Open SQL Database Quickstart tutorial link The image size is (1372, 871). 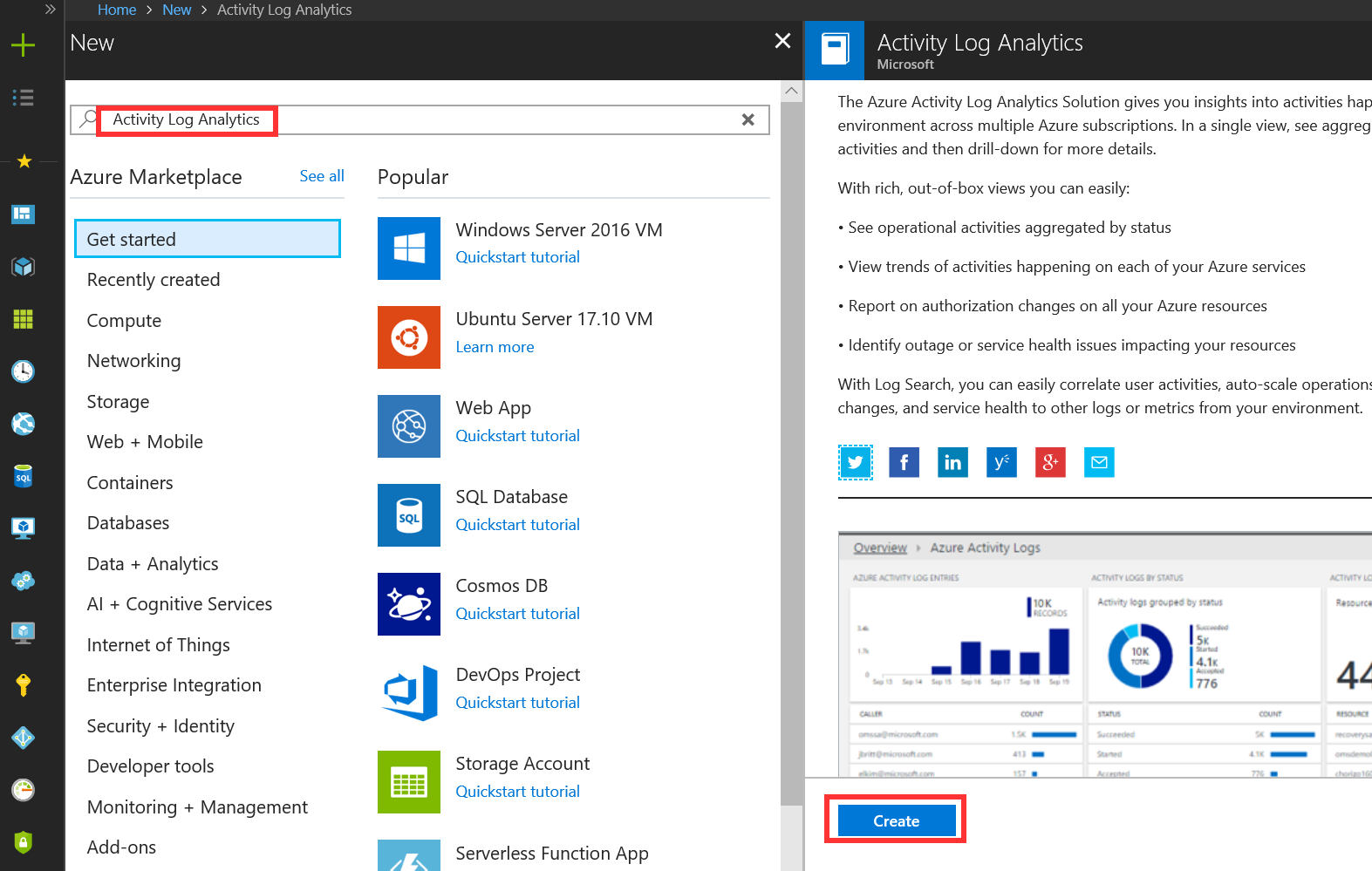518,525
